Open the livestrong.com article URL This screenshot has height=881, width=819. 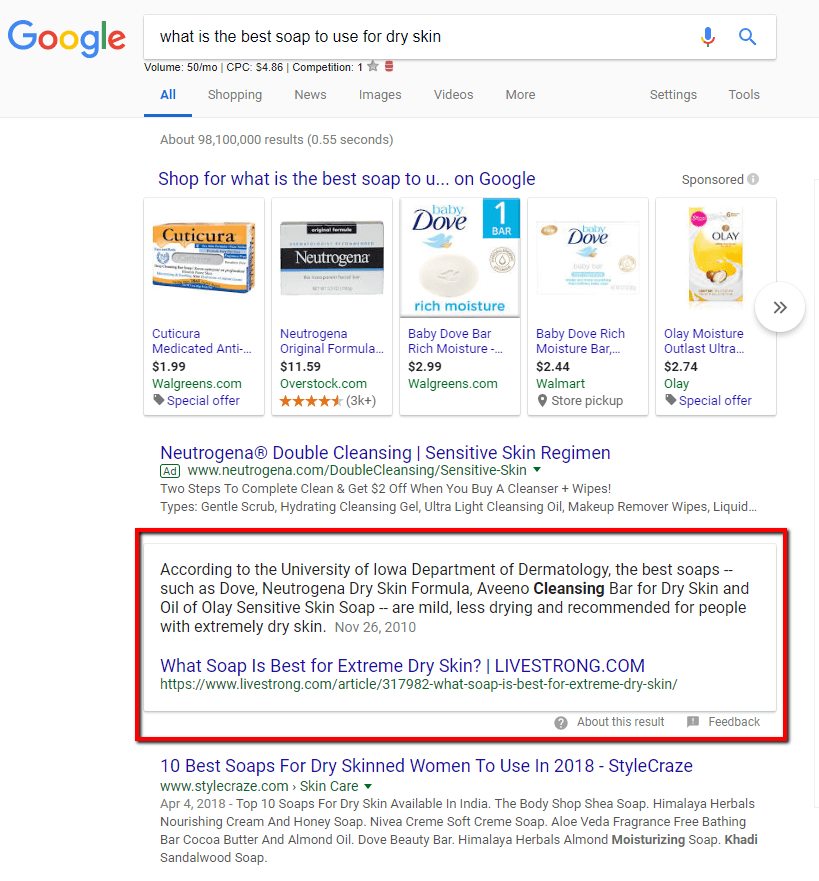click(418, 684)
